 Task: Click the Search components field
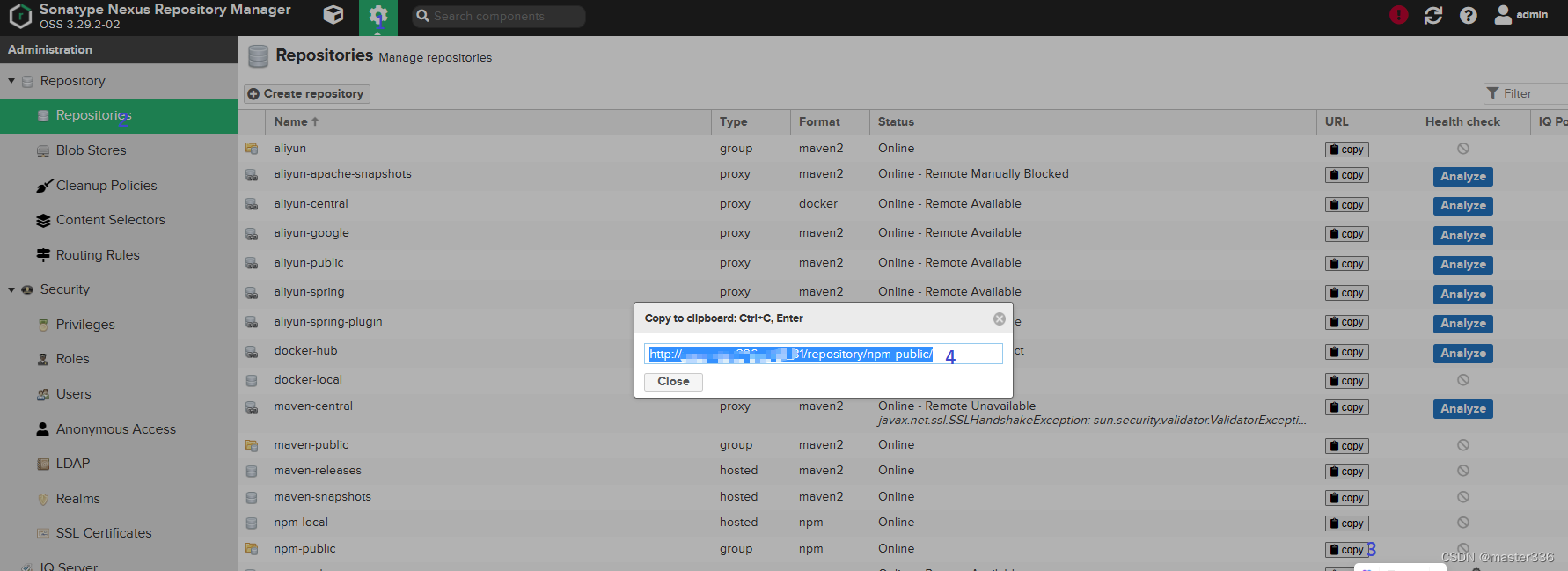pos(499,16)
